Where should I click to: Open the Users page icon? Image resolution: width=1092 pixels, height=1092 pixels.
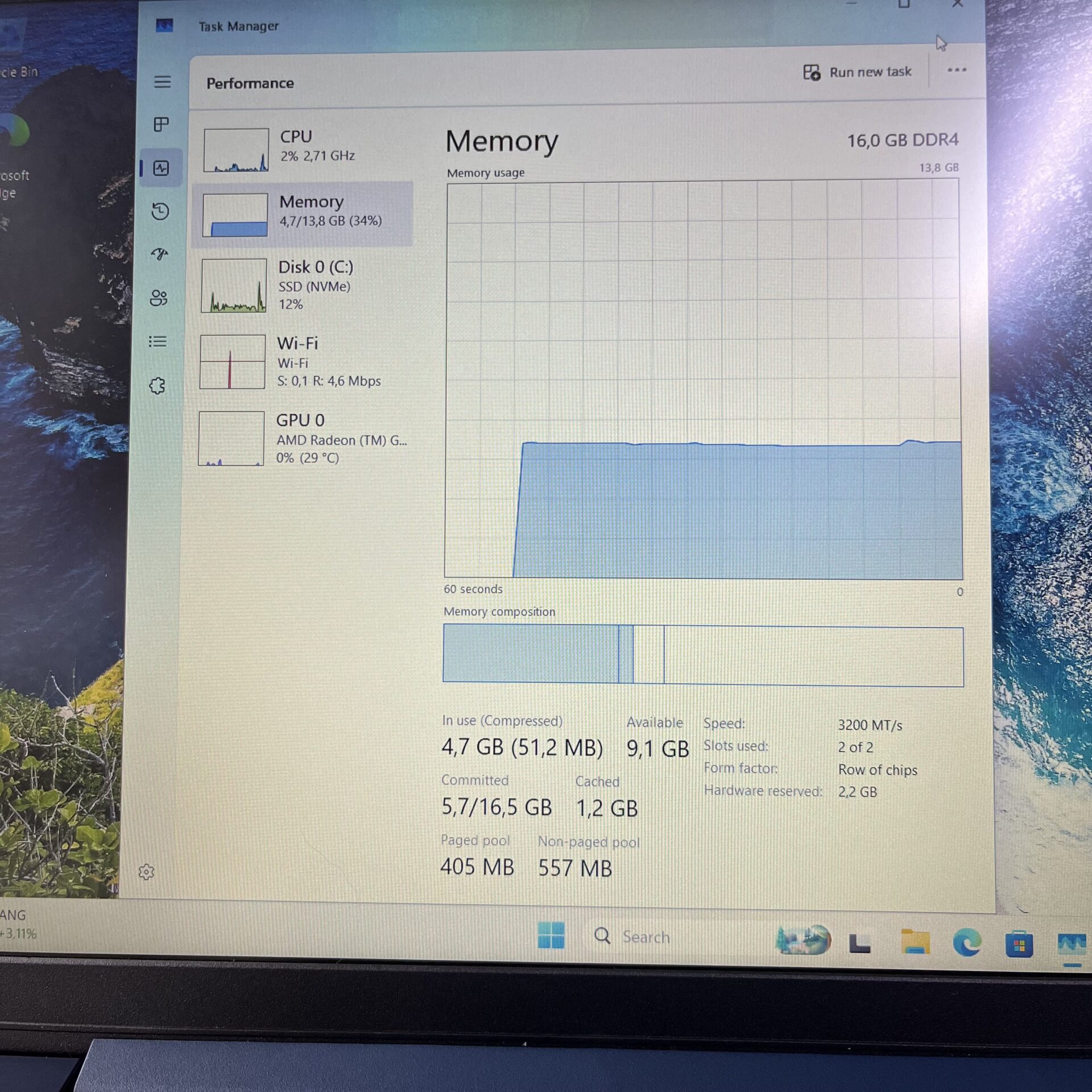click(x=159, y=298)
